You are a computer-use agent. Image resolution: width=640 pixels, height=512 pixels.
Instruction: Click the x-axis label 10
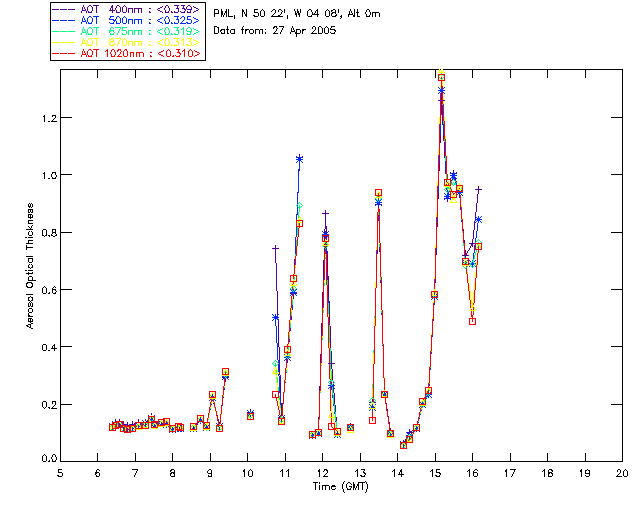(x=247, y=473)
